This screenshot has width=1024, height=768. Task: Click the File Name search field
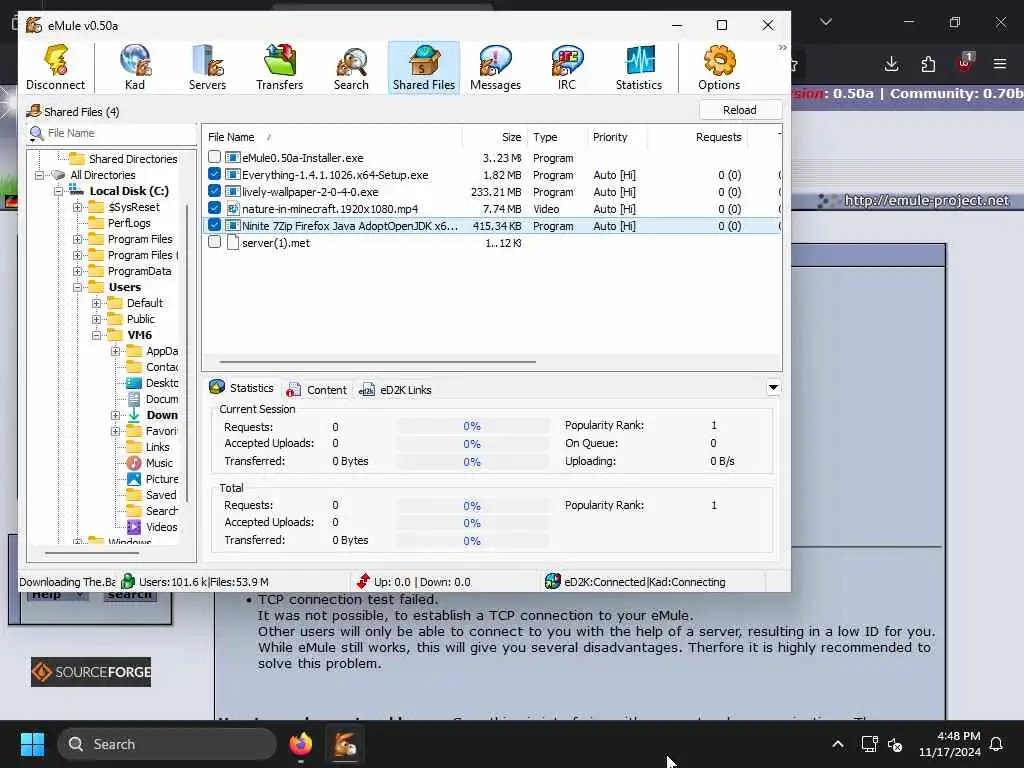[x=120, y=133]
